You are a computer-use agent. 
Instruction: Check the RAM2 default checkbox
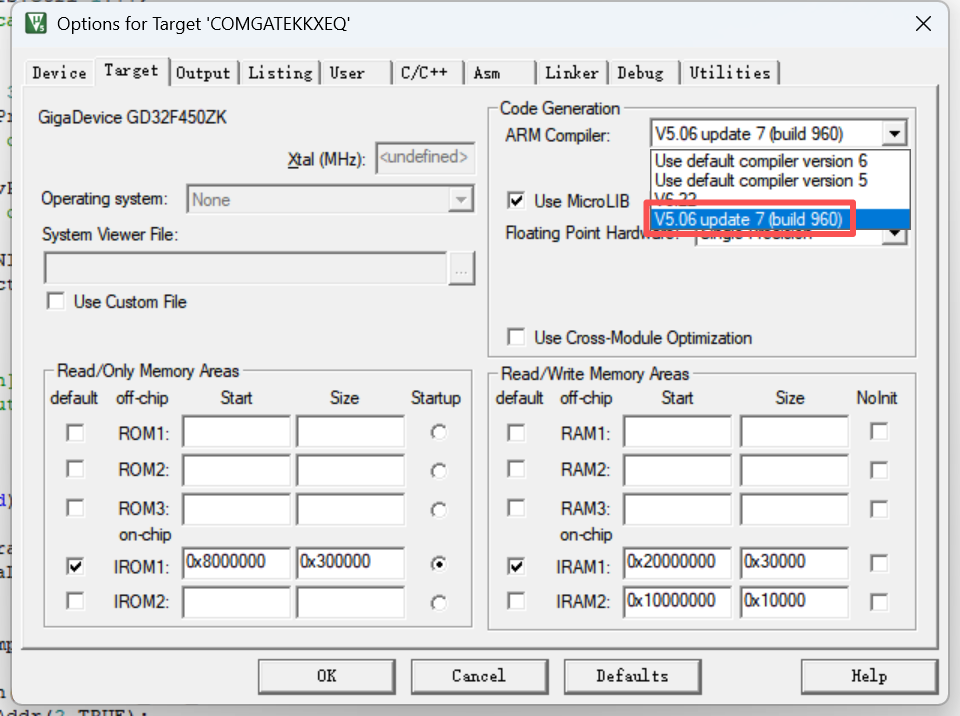coord(516,469)
